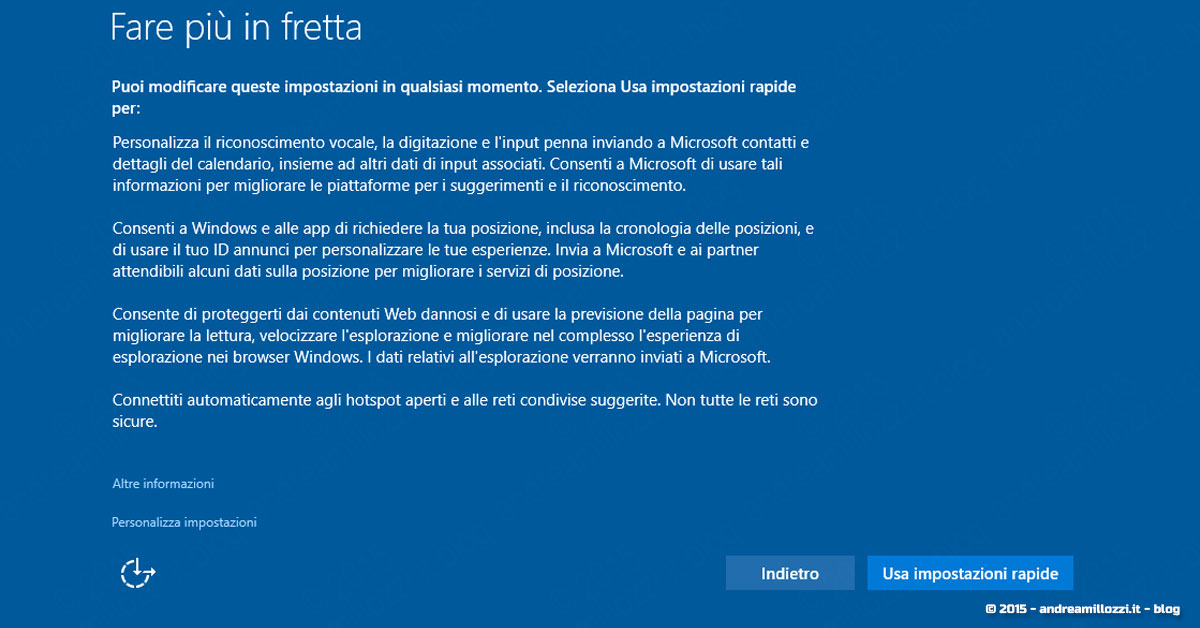Select the web protection paragraph
This screenshot has width=1200, height=628.
460,335
